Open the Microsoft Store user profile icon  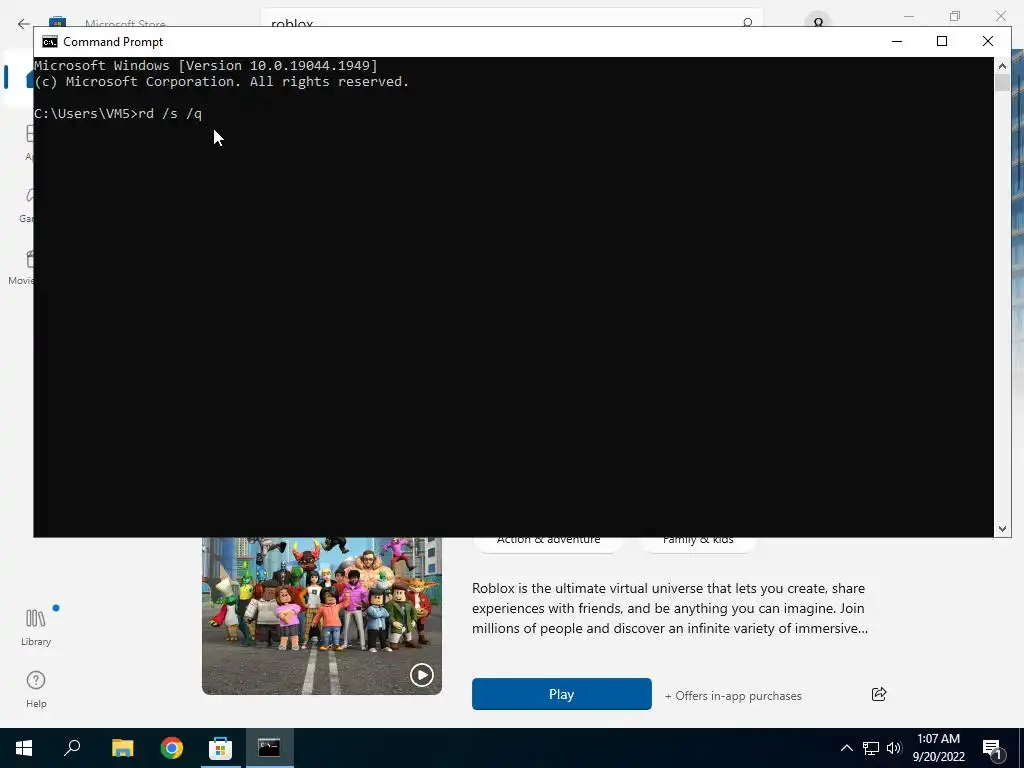818,22
